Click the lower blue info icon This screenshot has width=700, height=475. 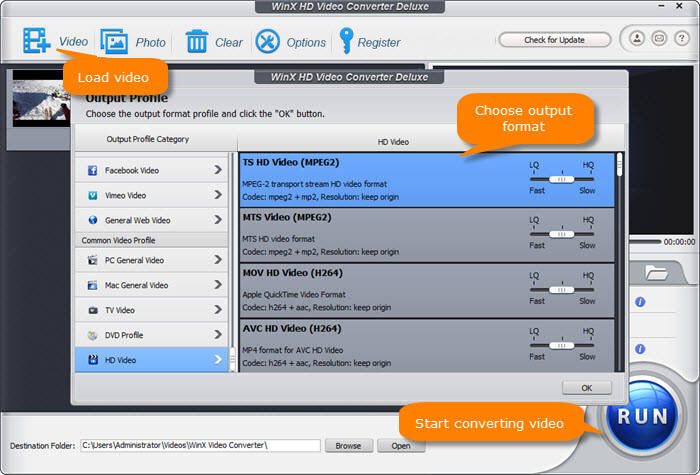tap(640, 349)
